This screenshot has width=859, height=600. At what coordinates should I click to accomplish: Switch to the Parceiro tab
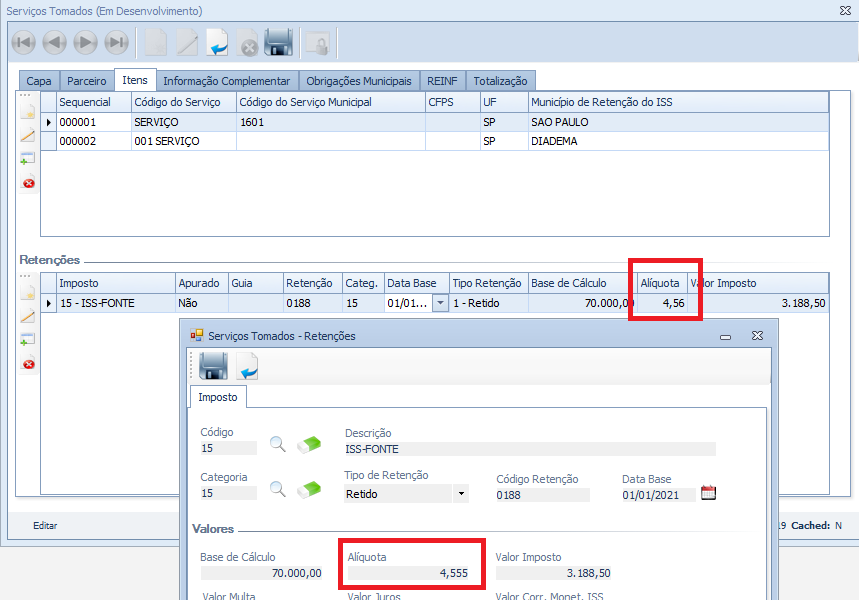[86, 81]
